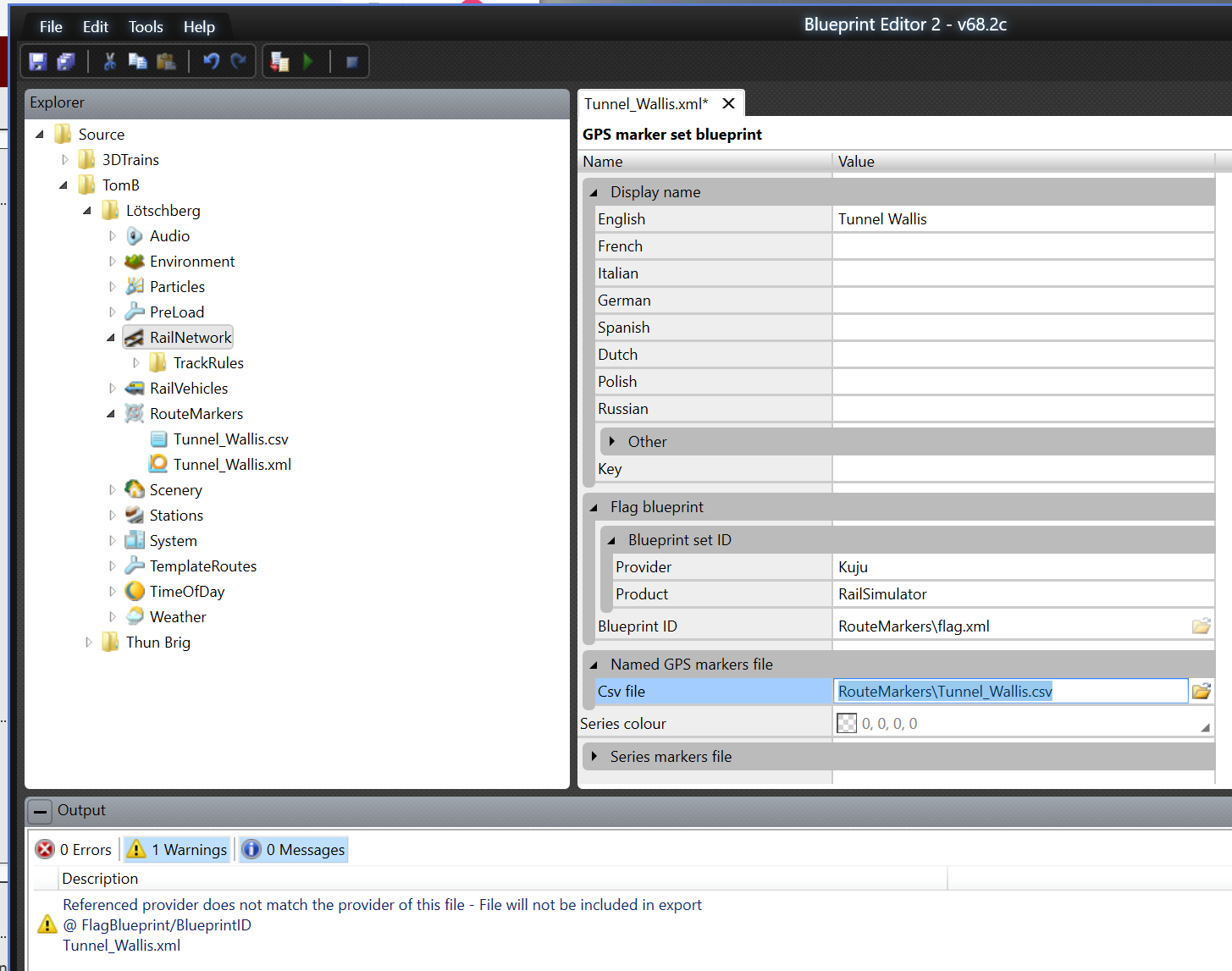Open Tunnel_Wallis.csv in the Explorer tree
This screenshot has height=971, width=1232.
pyautogui.click(x=230, y=439)
